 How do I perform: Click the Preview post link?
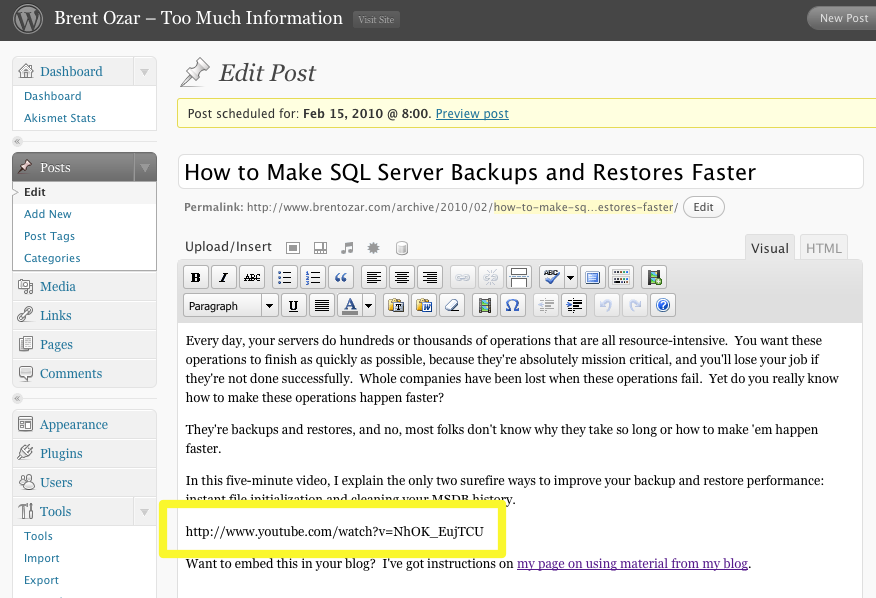(472, 114)
